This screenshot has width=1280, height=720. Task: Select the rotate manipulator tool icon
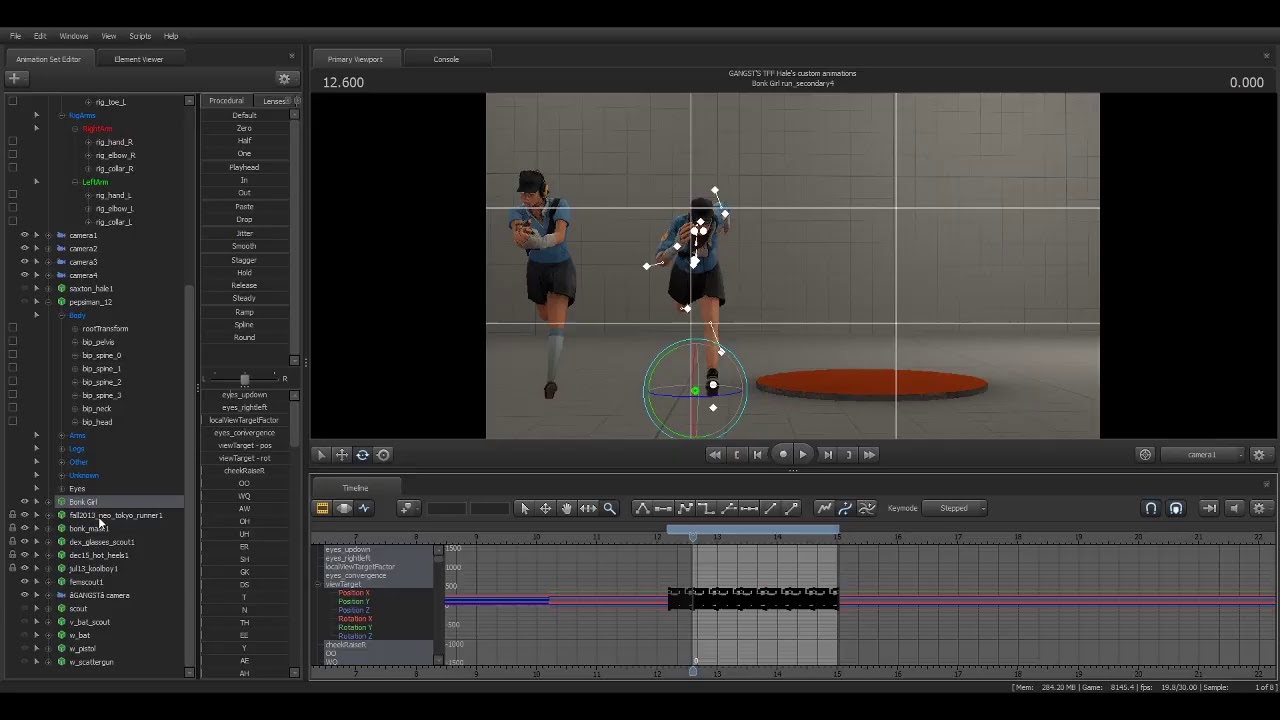pos(362,455)
